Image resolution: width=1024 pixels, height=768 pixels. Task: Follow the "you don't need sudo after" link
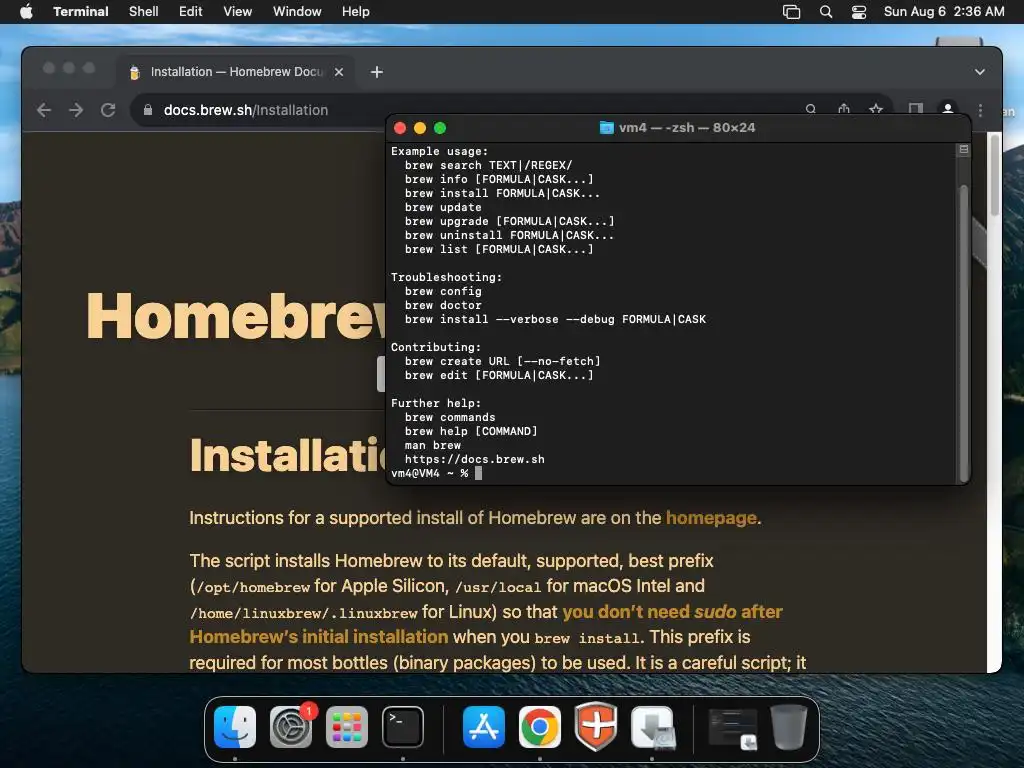pyautogui.click(x=672, y=612)
